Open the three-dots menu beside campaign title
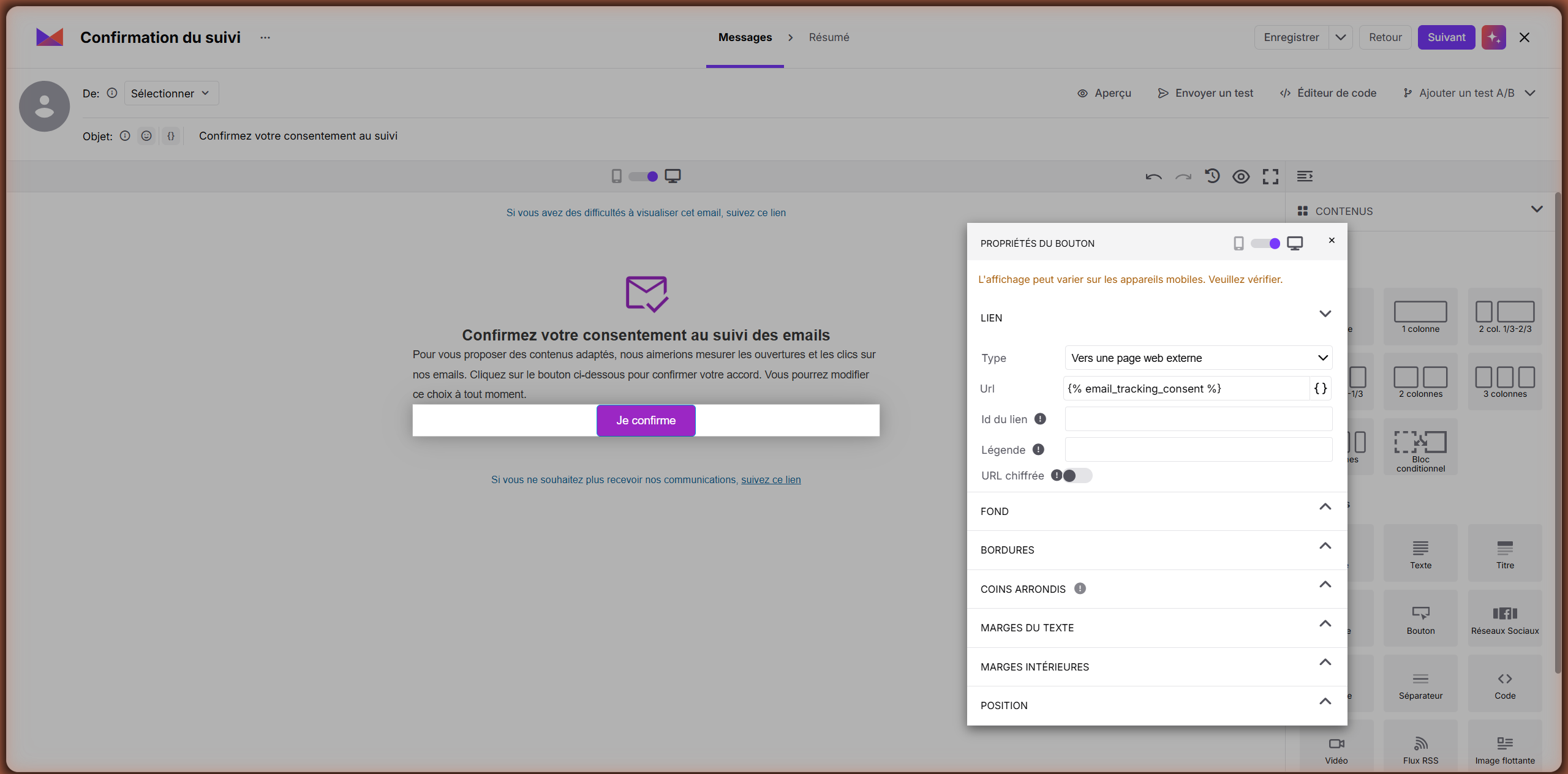 click(265, 37)
